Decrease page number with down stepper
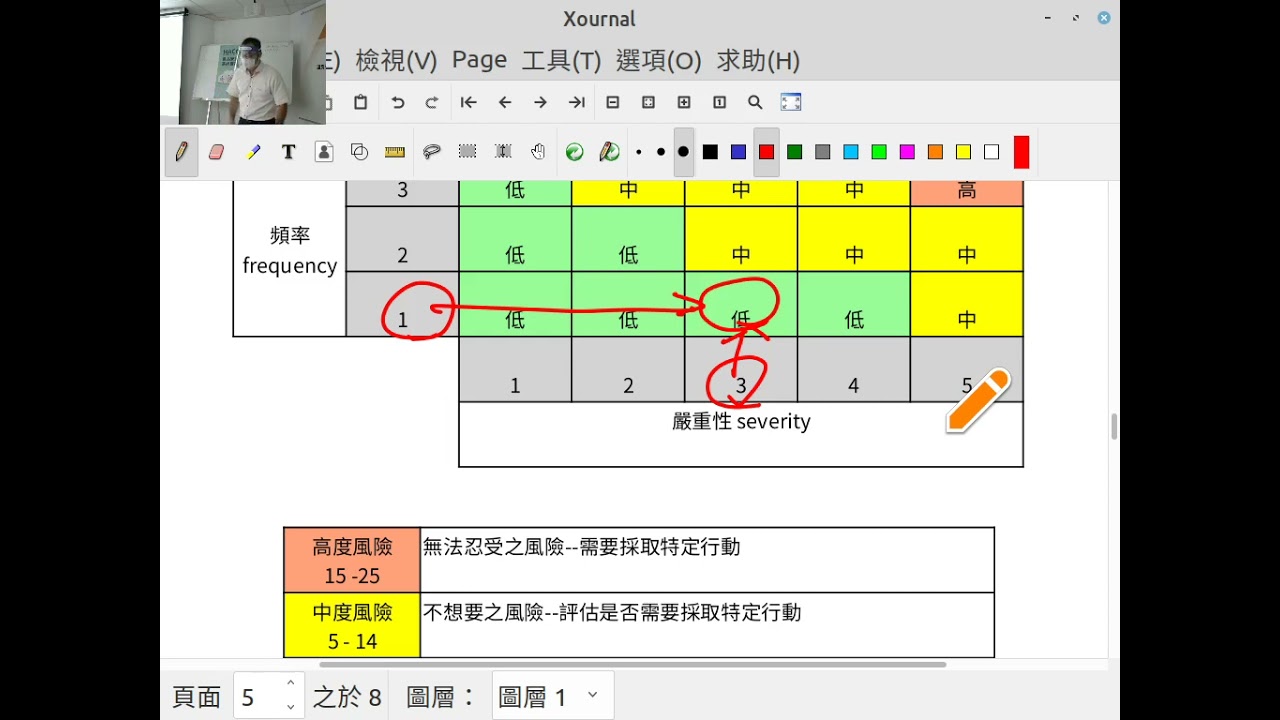This screenshot has height=720, width=1280. click(x=291, y=707)
